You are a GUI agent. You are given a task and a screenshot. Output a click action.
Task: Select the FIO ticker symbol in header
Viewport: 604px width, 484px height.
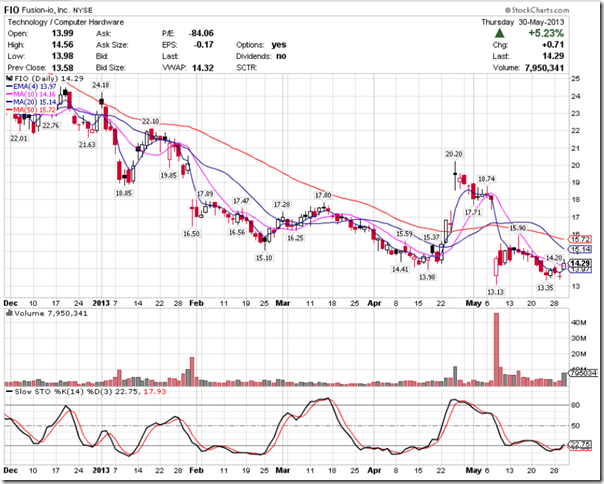tap(12, 10)
